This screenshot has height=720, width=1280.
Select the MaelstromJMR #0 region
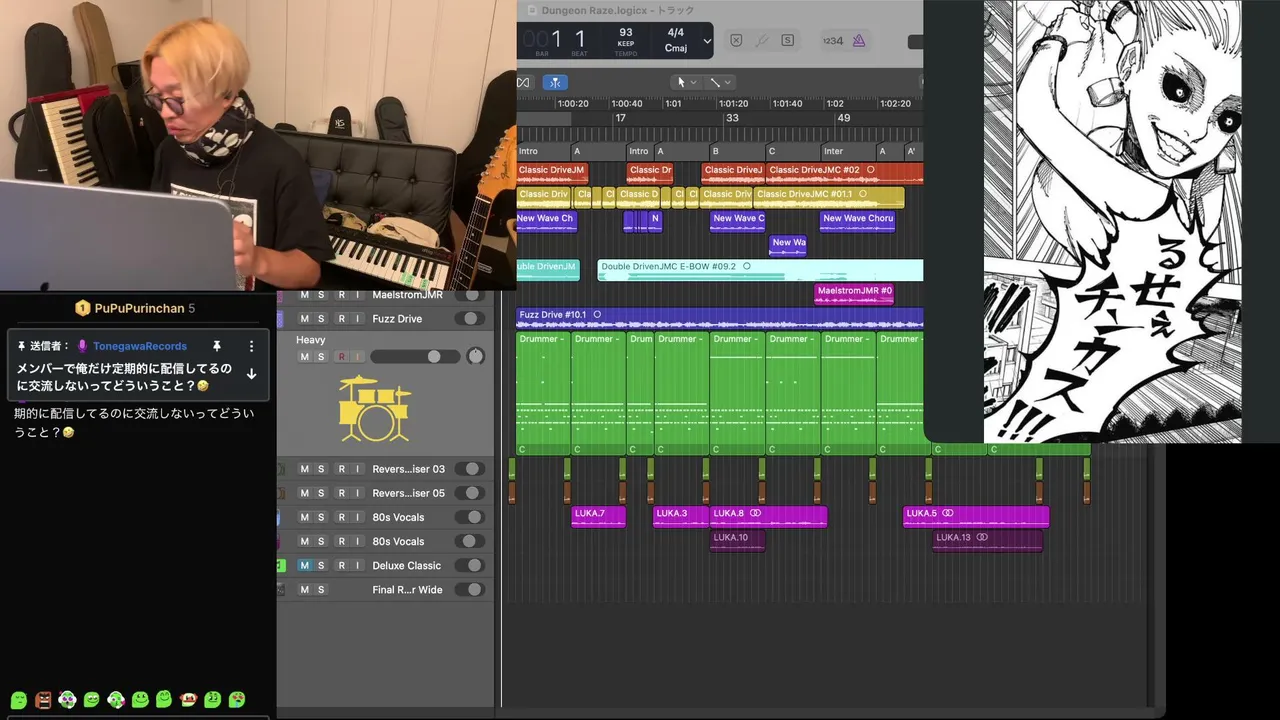tap(854, 294)
